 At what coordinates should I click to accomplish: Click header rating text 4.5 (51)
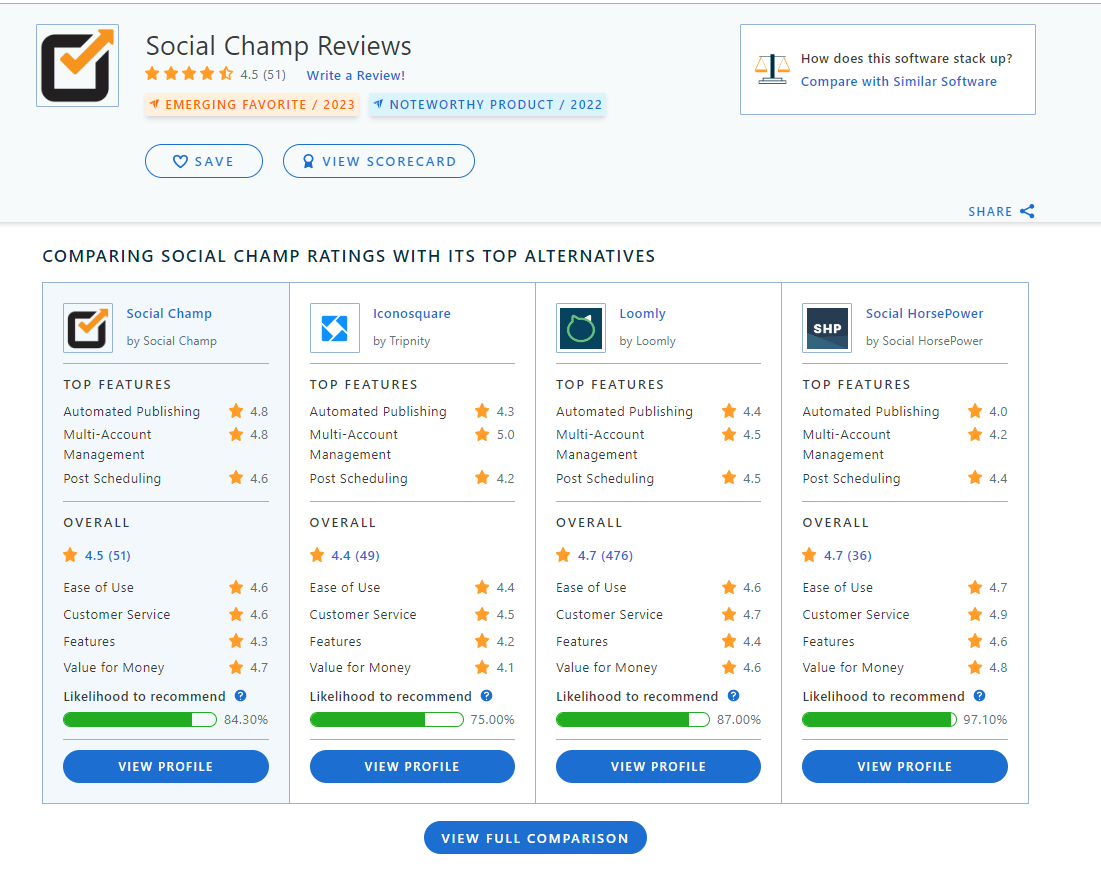point(263,74)
